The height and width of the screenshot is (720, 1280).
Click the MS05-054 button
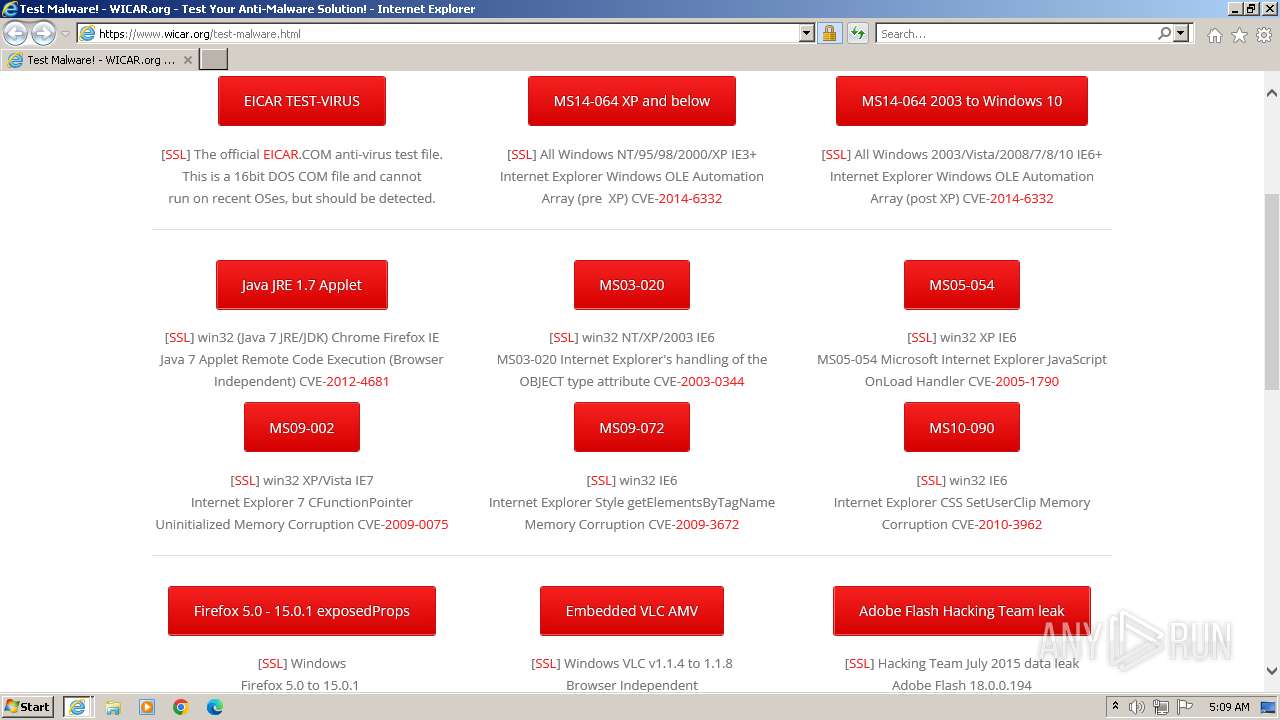coord(962,285)
